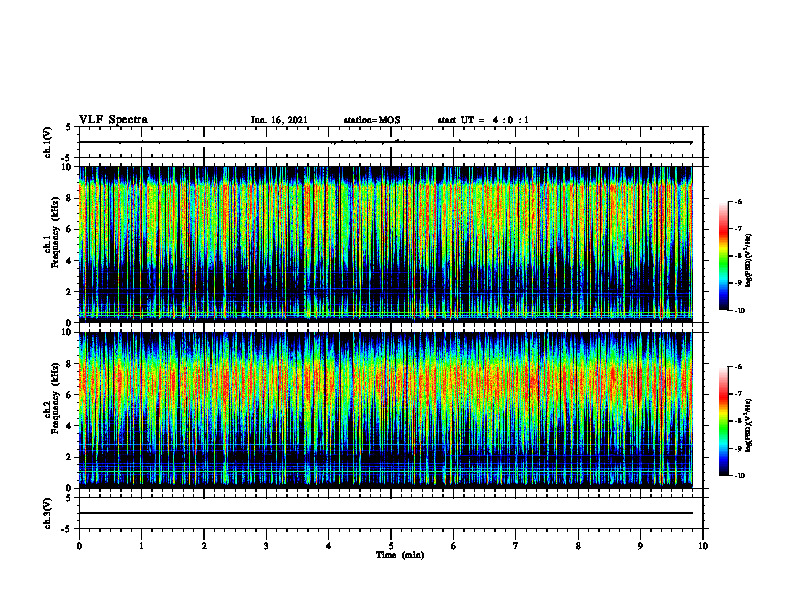Click the '10' kHz tick of ch.1 frequency axis
The width and height of the screenshot is (792, 612).
point(67,167)
